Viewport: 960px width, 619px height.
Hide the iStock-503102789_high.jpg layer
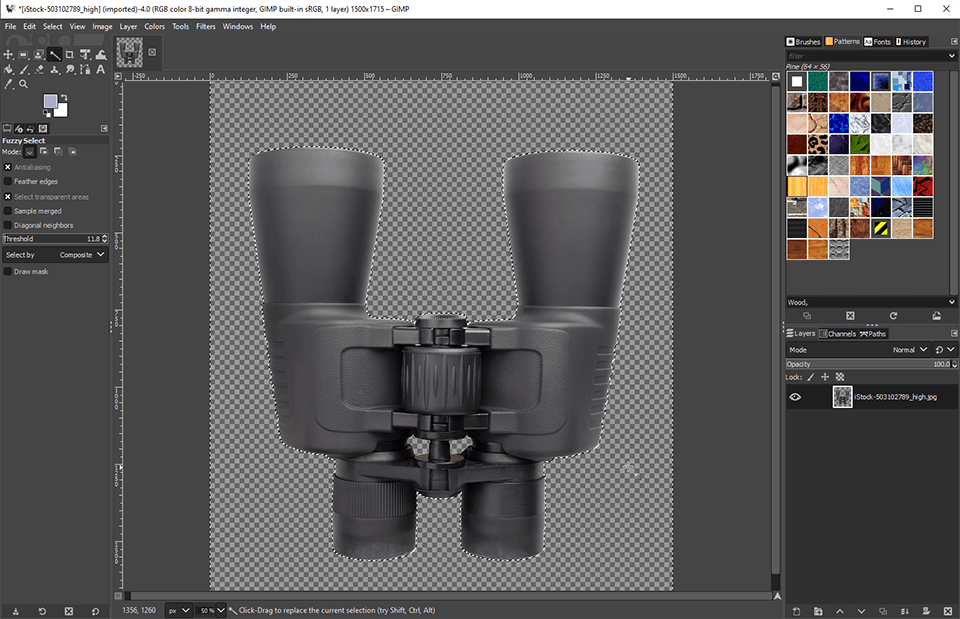[795, 397]
